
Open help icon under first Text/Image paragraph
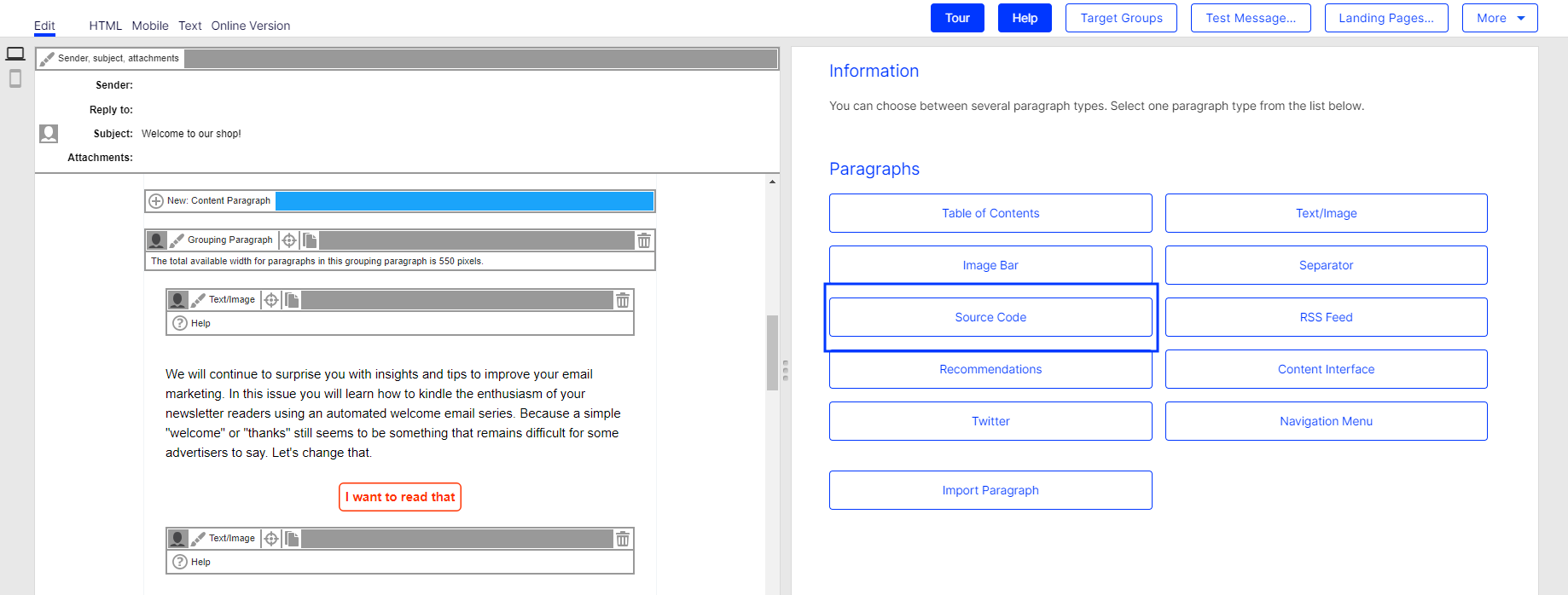pyautogui.click(x=180, y=323)
